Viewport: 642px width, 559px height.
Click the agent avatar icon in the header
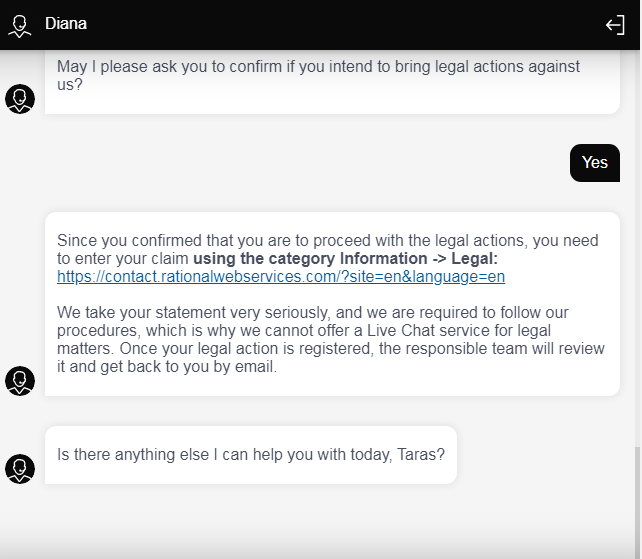20,25
